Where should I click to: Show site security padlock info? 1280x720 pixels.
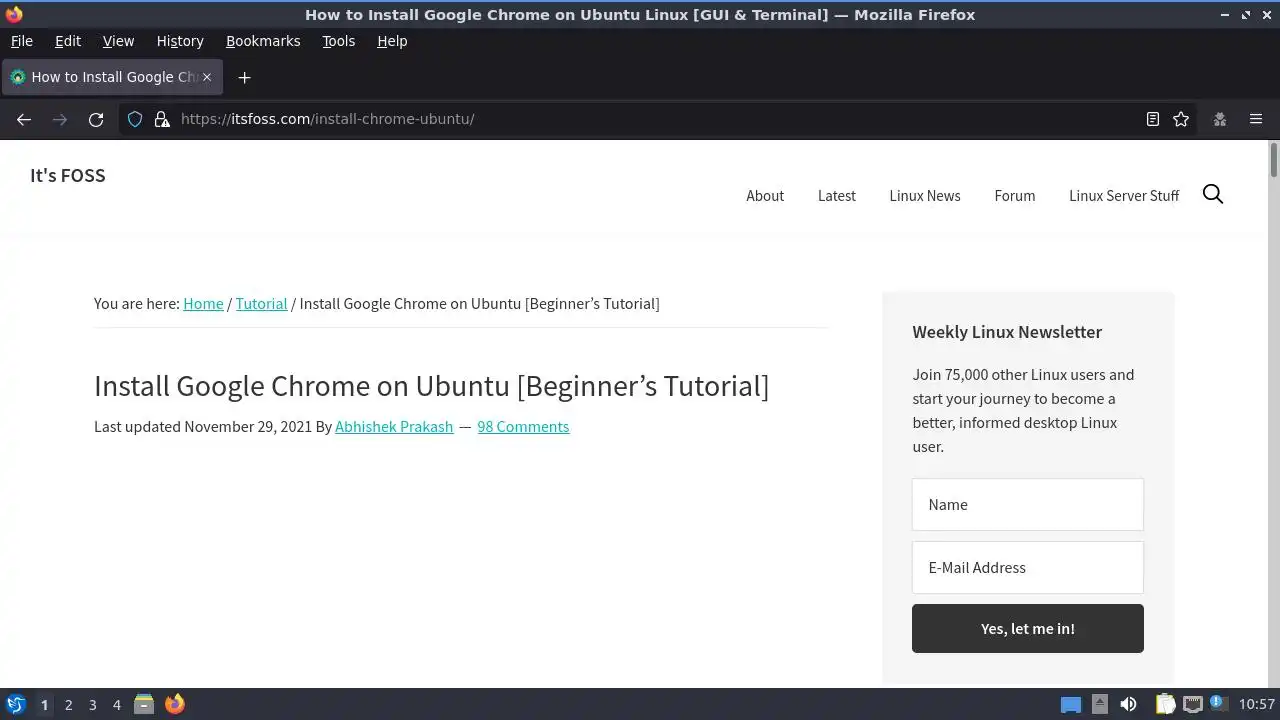(x=161, y=119)
